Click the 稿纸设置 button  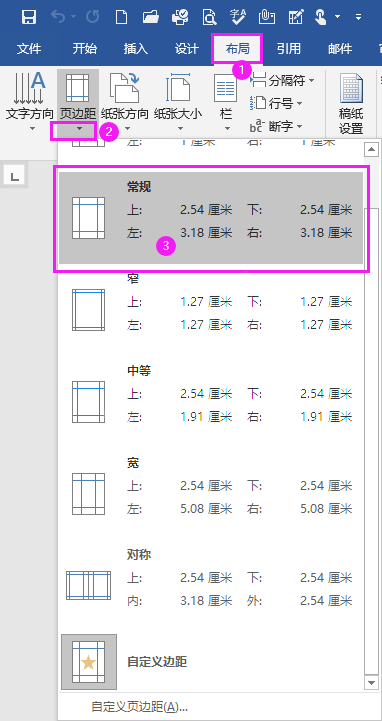click(351, 104)
